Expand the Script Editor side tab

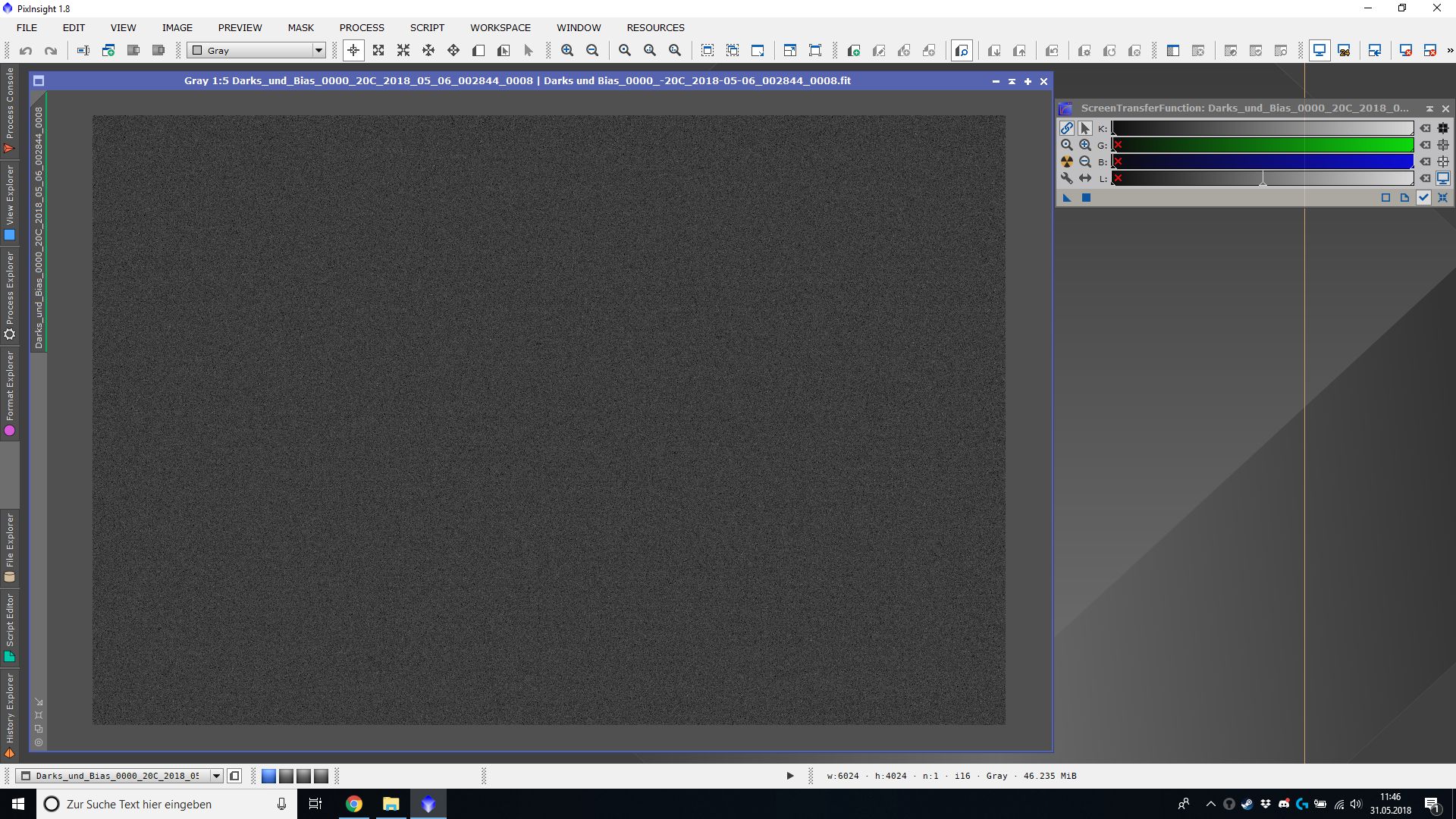tap(10, 628)
